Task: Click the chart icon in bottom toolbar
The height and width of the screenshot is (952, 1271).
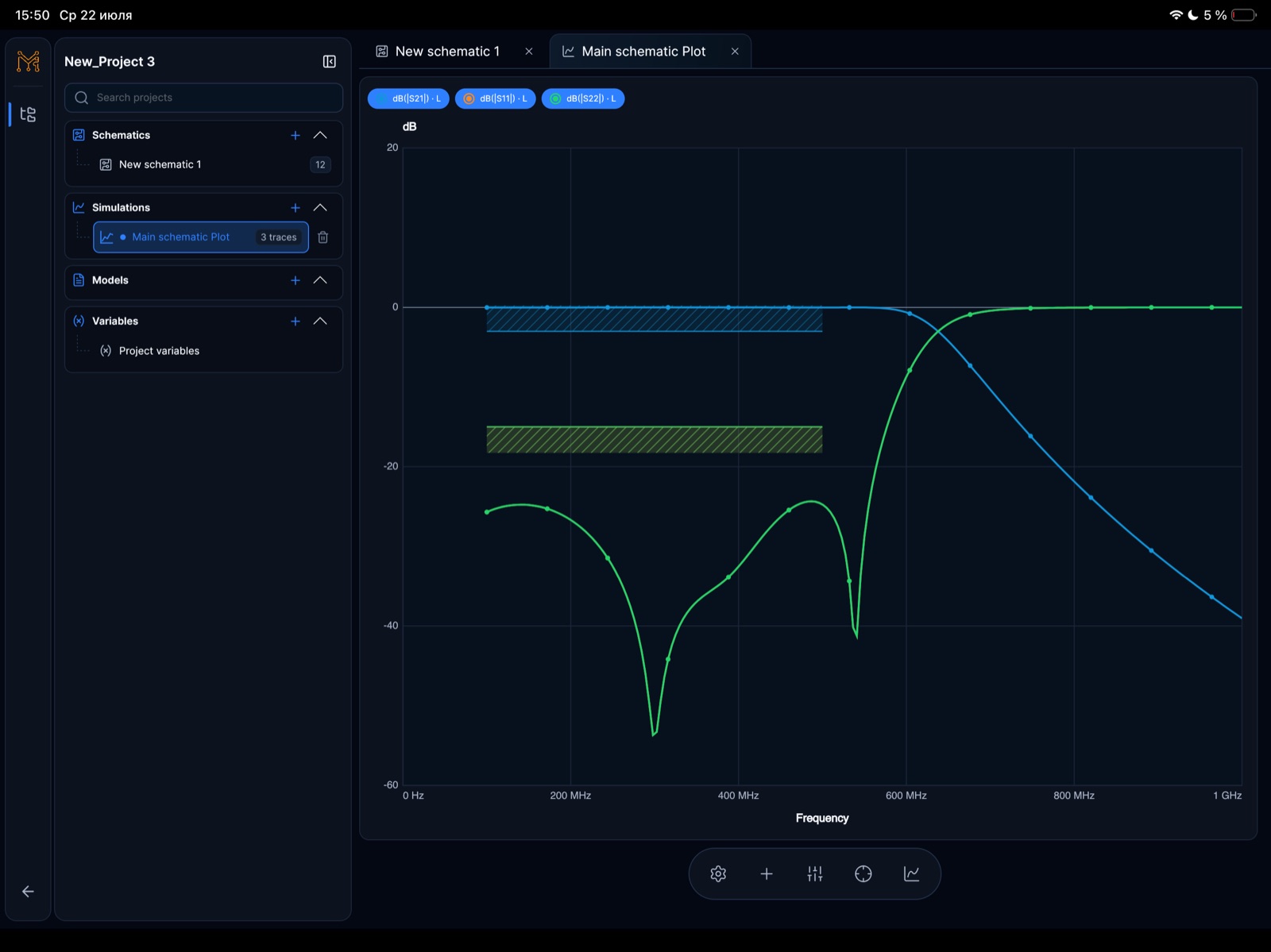Action: tap(912, 873)
